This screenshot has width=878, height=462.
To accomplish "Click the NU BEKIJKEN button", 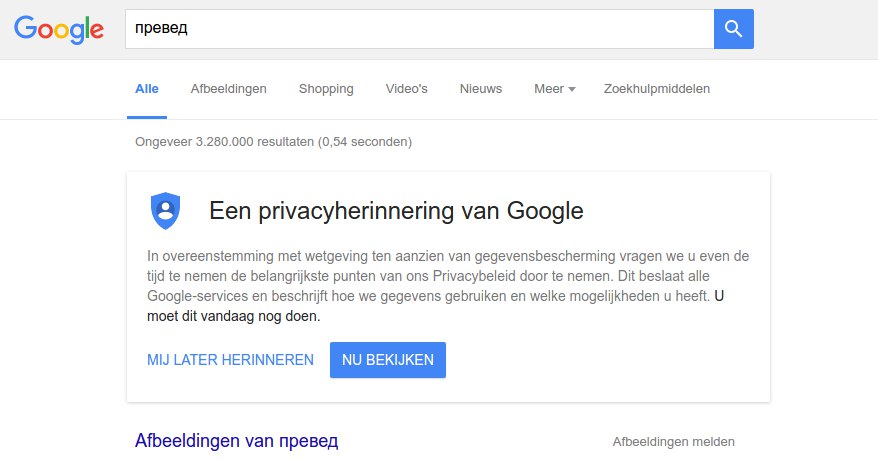I will click(x=387, y=360).
